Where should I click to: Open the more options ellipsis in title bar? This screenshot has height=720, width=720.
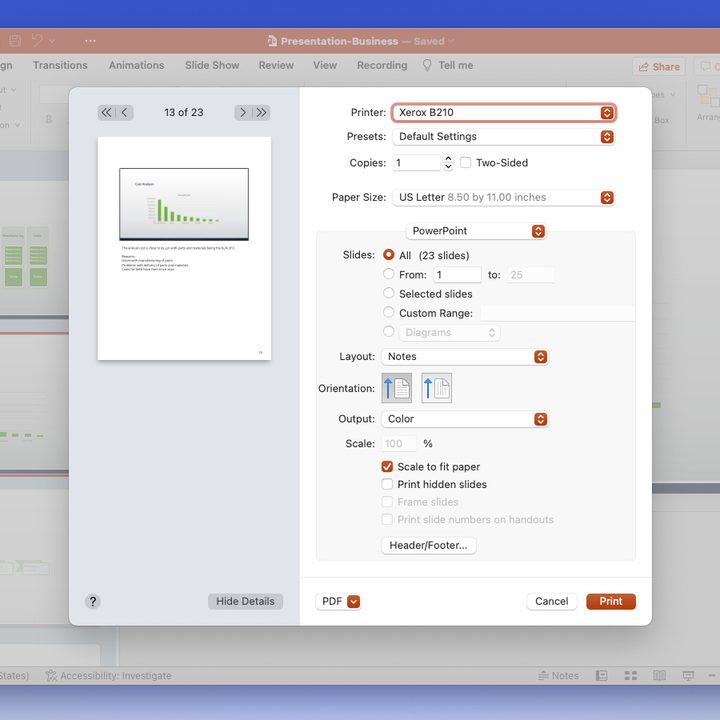[90, 41]
